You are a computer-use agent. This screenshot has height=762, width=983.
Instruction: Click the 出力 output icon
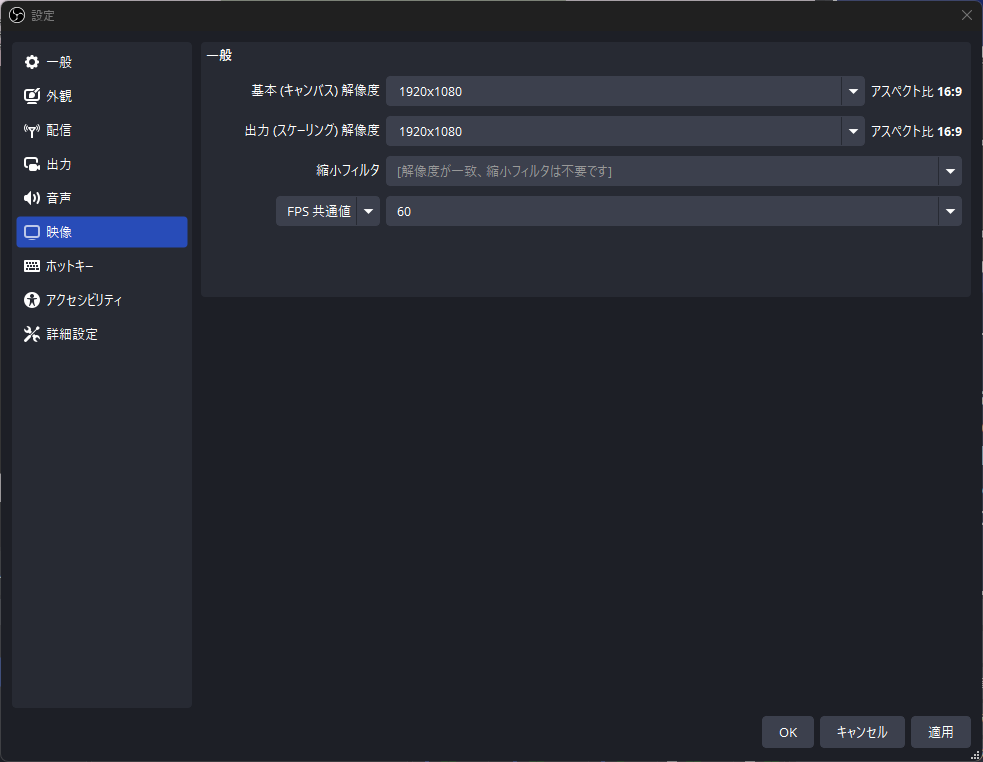(31, 164)
